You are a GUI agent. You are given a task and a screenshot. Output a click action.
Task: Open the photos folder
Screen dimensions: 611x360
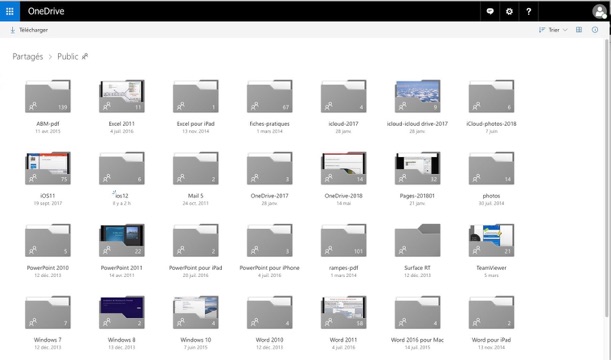click(491, 168)
